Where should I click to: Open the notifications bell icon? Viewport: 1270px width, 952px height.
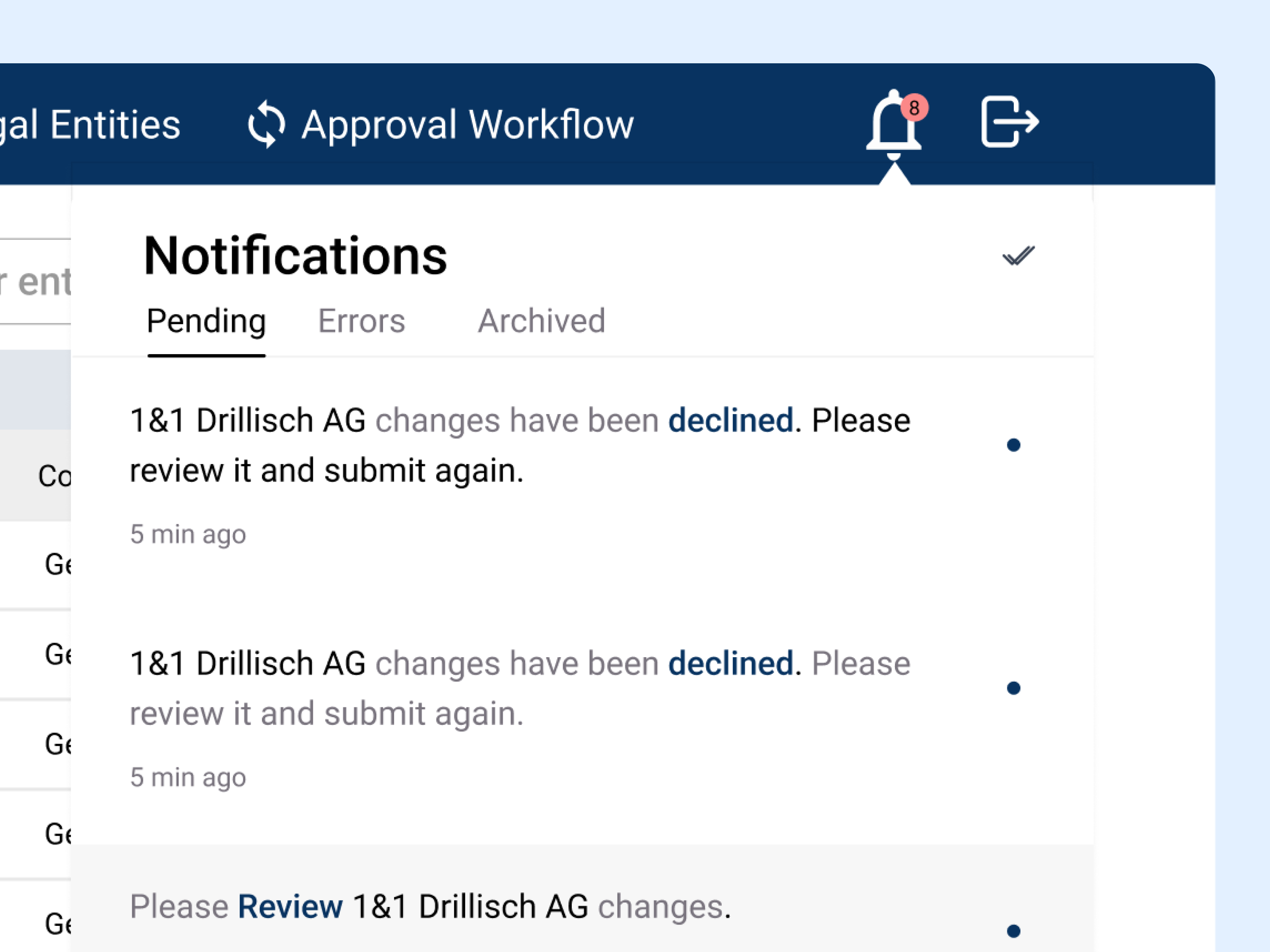pyautogui.click(x=893, y=125)
